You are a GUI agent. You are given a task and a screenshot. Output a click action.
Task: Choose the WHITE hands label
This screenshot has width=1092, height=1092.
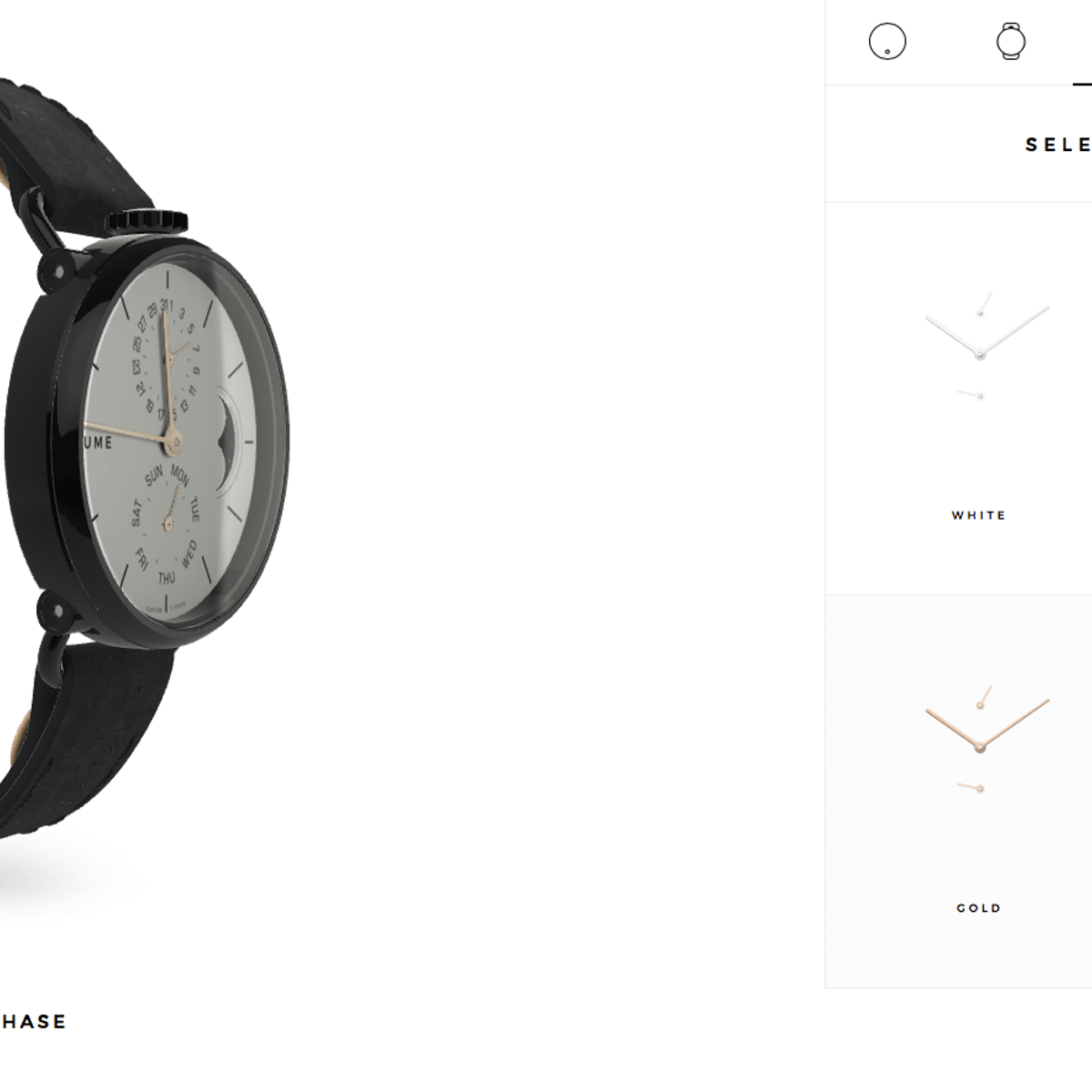979,515
